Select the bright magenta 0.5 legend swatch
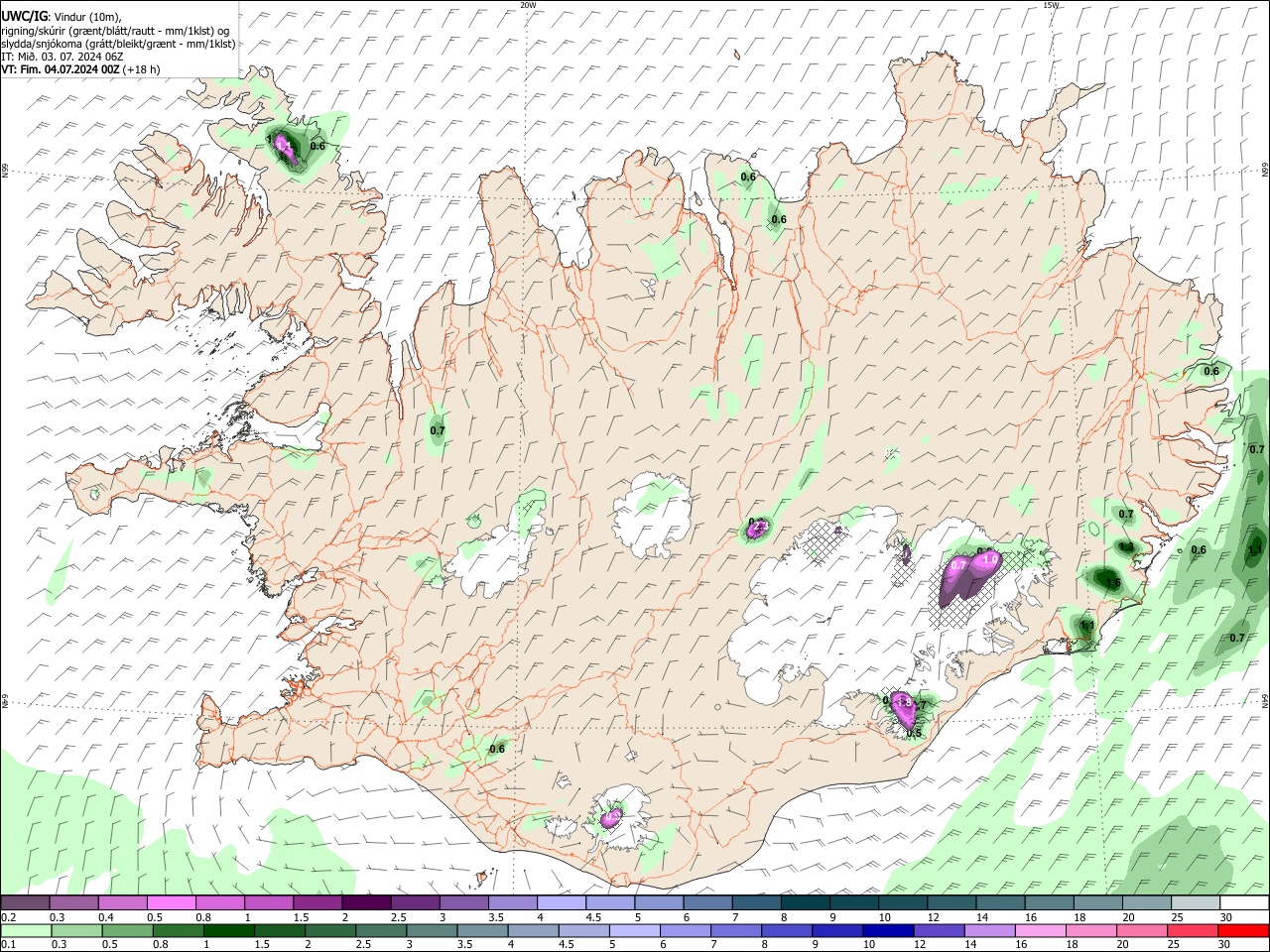The image size is (1270, 952). click(172, 903)
